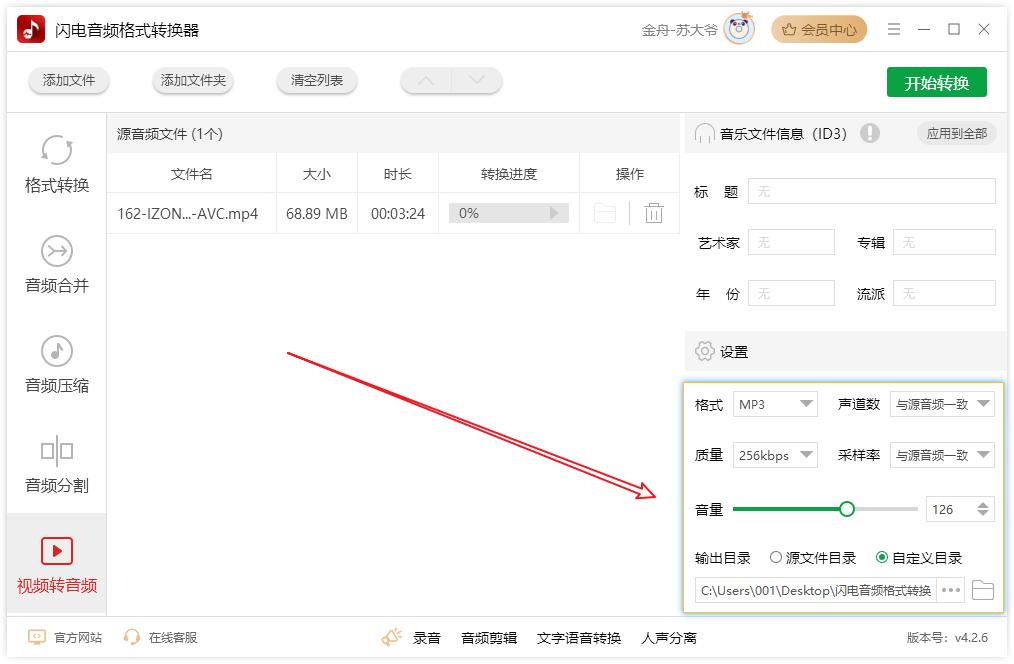Click the ID3 info warning icon

869,133
